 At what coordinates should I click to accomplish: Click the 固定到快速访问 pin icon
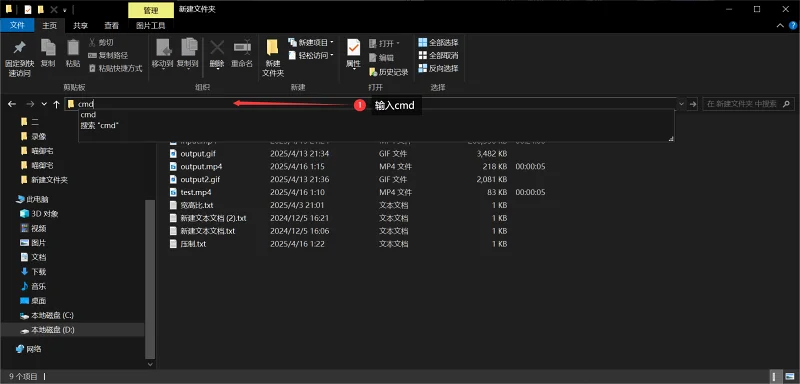(x=19, y=48)
